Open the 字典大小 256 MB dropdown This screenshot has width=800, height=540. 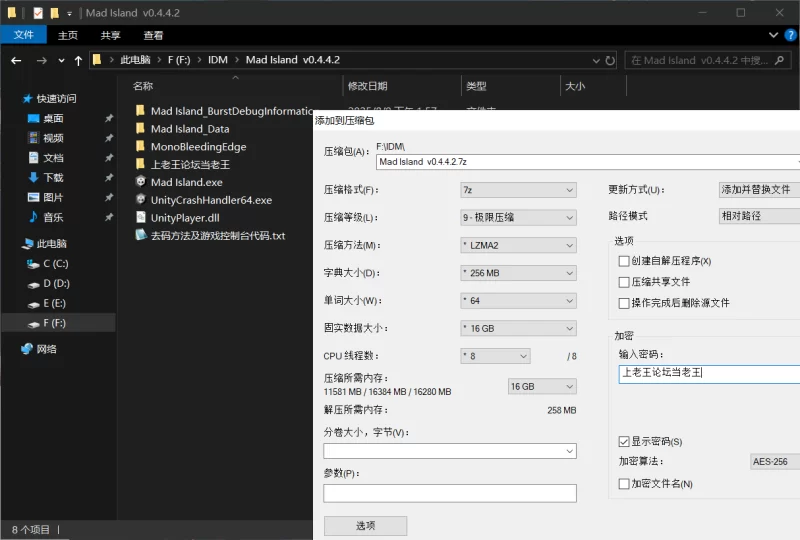(518, 273)
